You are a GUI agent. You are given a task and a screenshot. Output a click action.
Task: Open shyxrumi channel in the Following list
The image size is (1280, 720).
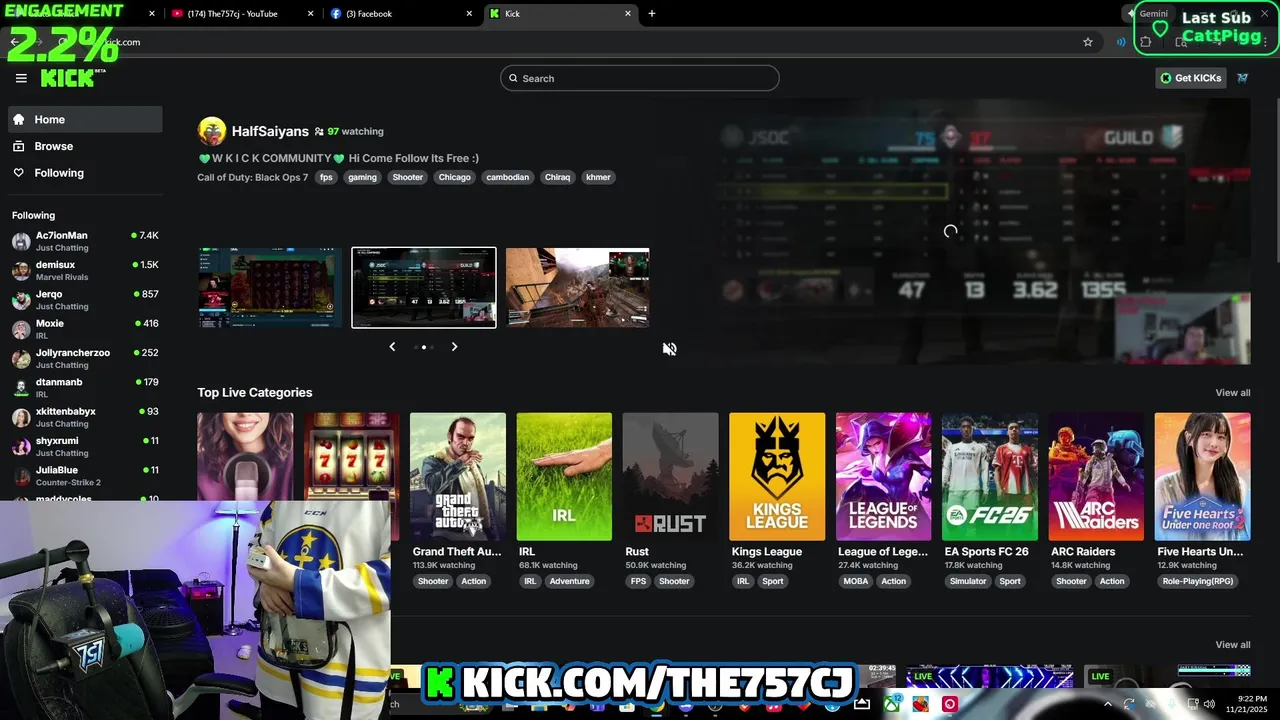[x=85, y=446]
